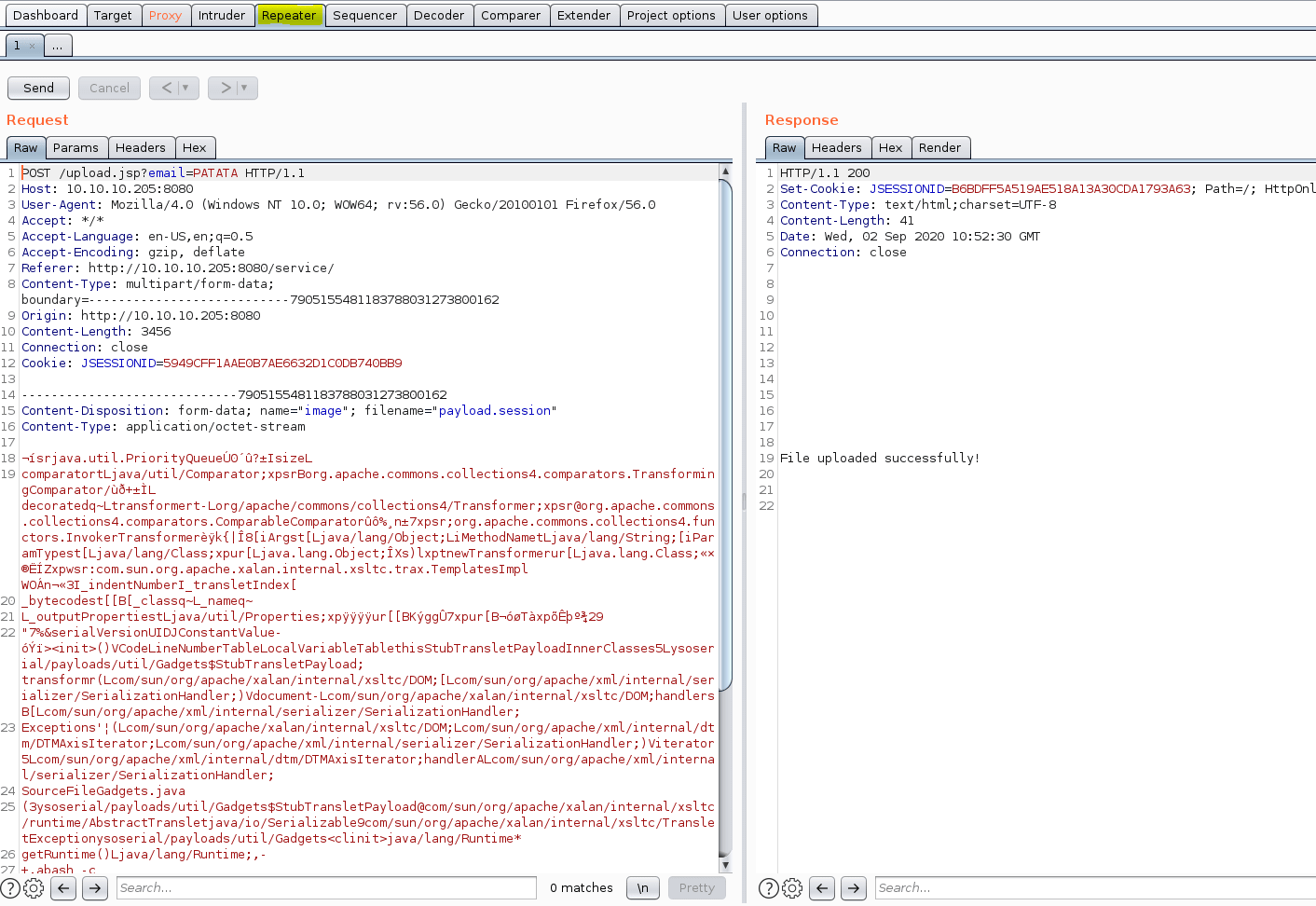Click the Cookie JSESSIONID request header
This screenshot has width=1316, height=906.
(x=212, y=364)
